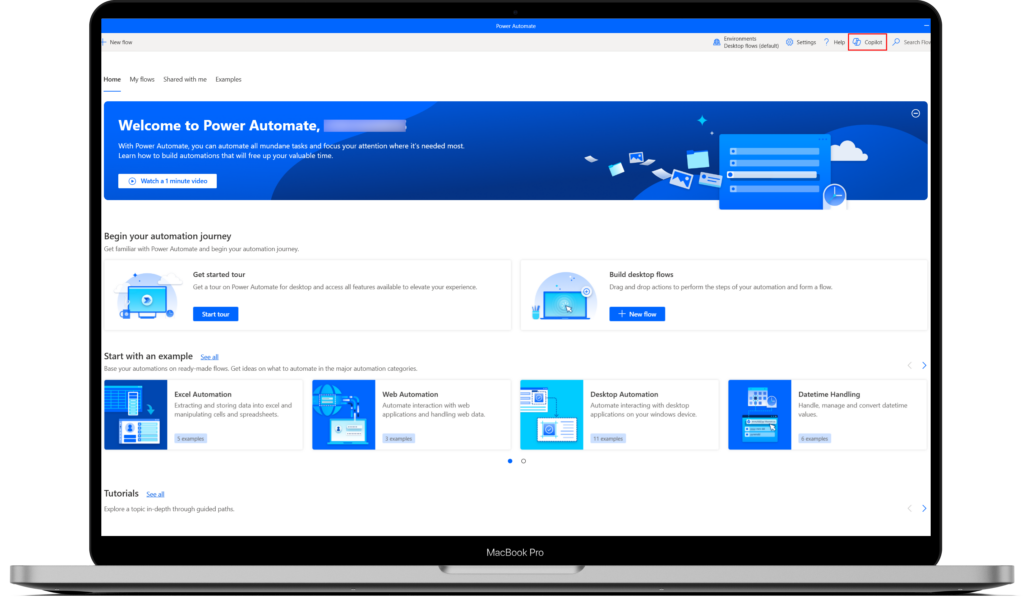Open Copilot from the top toolbar

point(867,42)
